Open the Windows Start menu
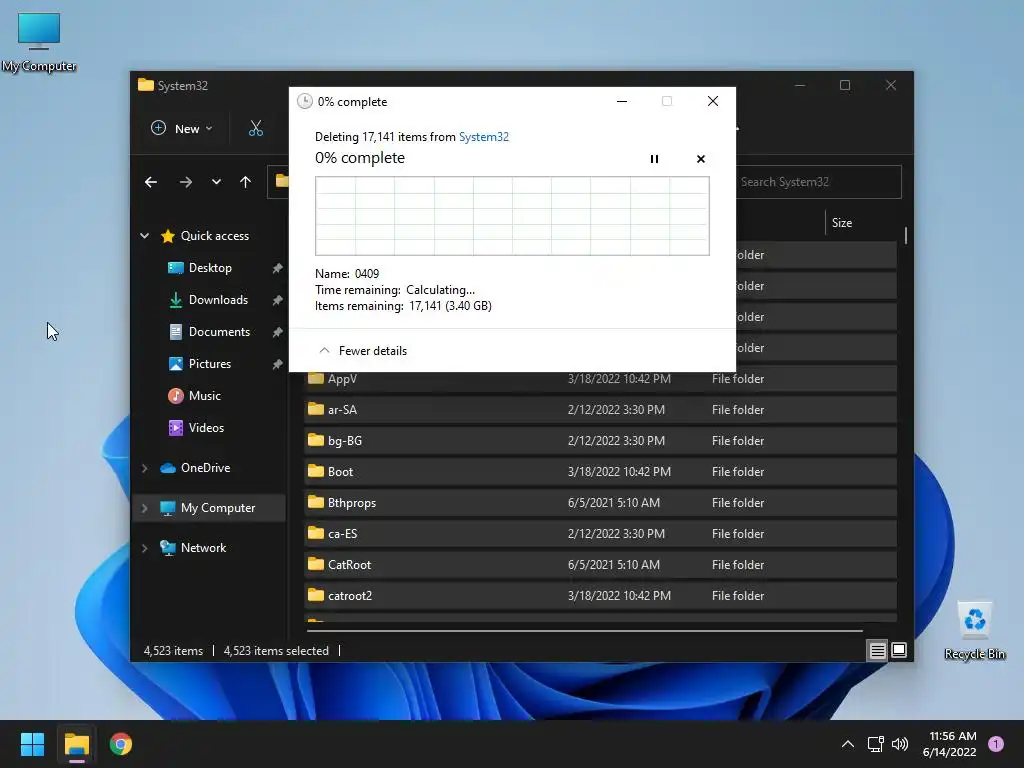This screenshot has width=1024, height=768. click(x=32, y=744)
